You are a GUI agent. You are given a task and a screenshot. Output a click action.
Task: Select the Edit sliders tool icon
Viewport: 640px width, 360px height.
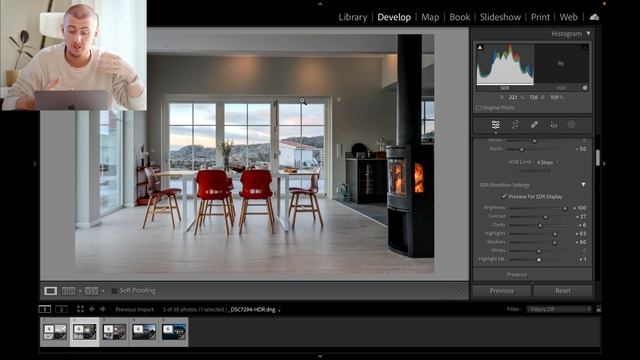pyautogui.click(x=496, y=125)
